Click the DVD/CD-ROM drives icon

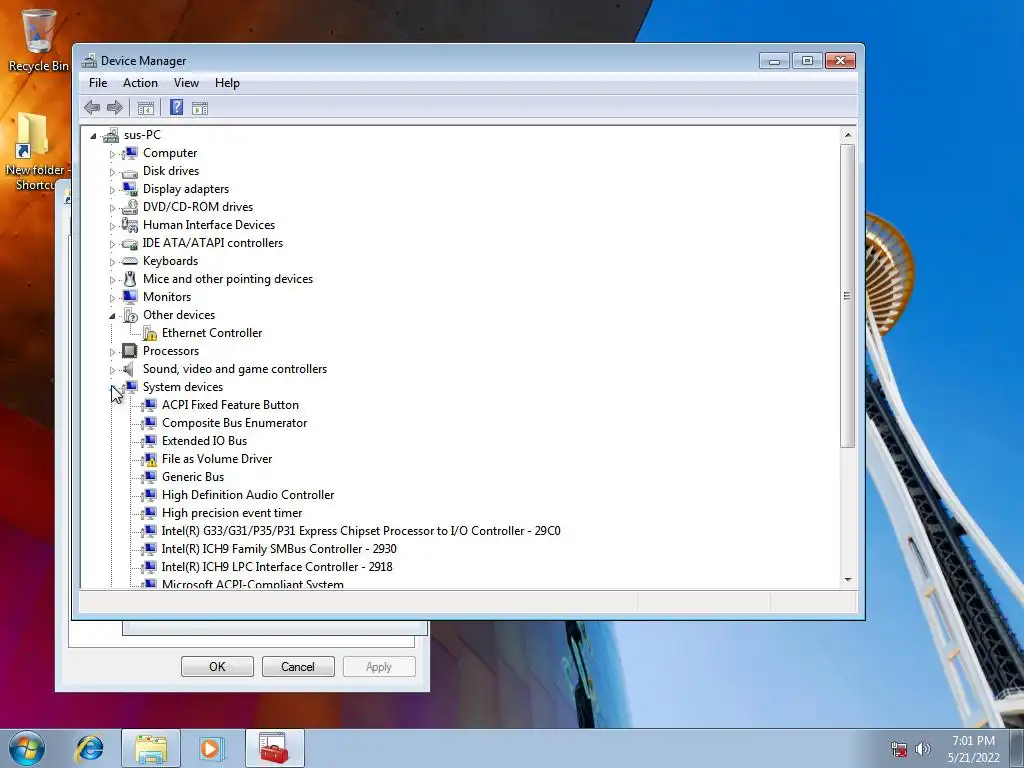coord(130,207)
